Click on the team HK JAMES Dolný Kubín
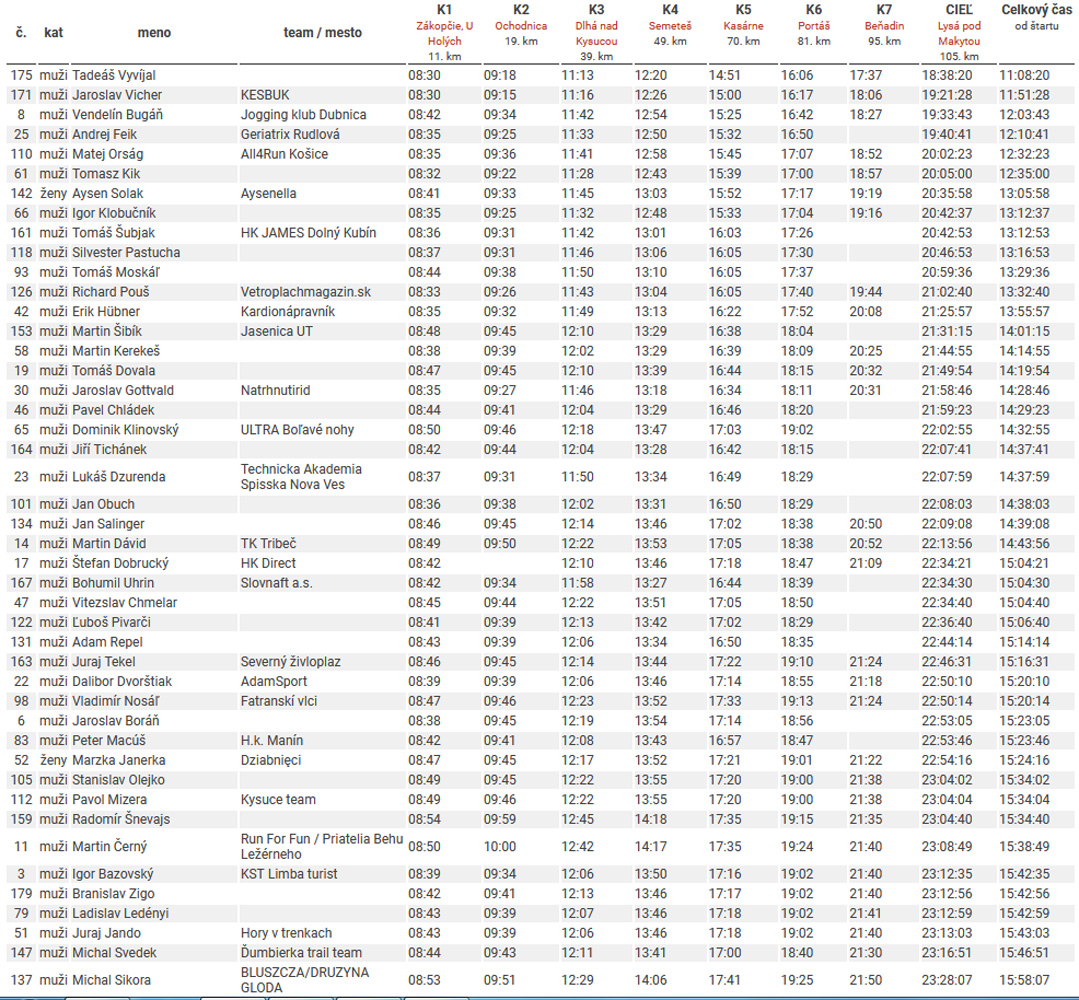The width and height of the screenshot is (1079, 1000). [x=308, y=233]
